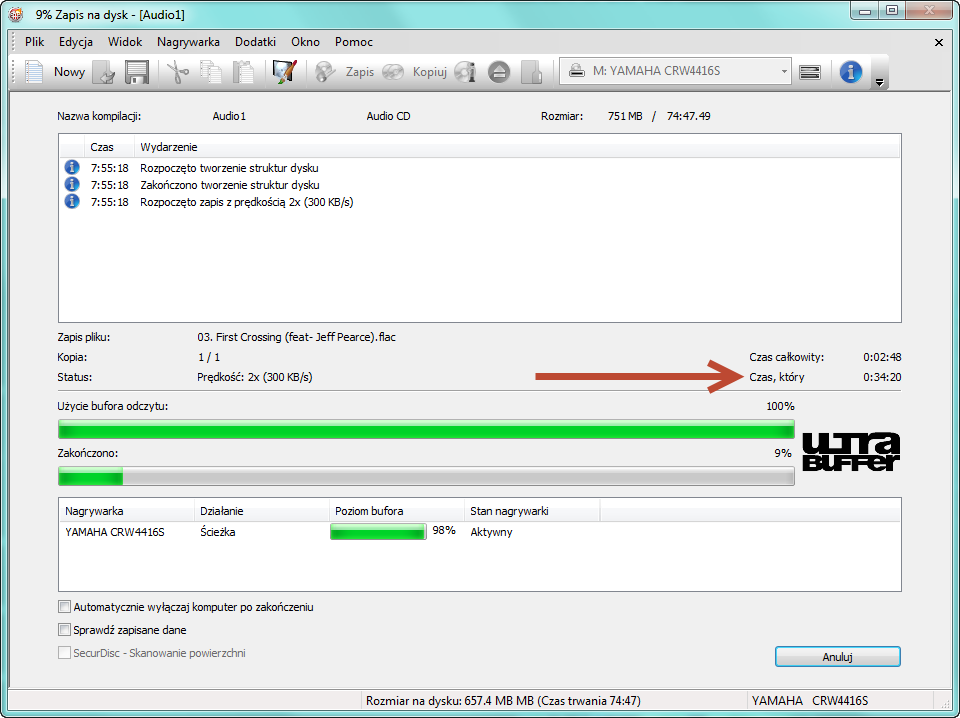
Task: Enable Automatycznie wyłączaj komputer po zakończeniu
Action: pos(64,607)
